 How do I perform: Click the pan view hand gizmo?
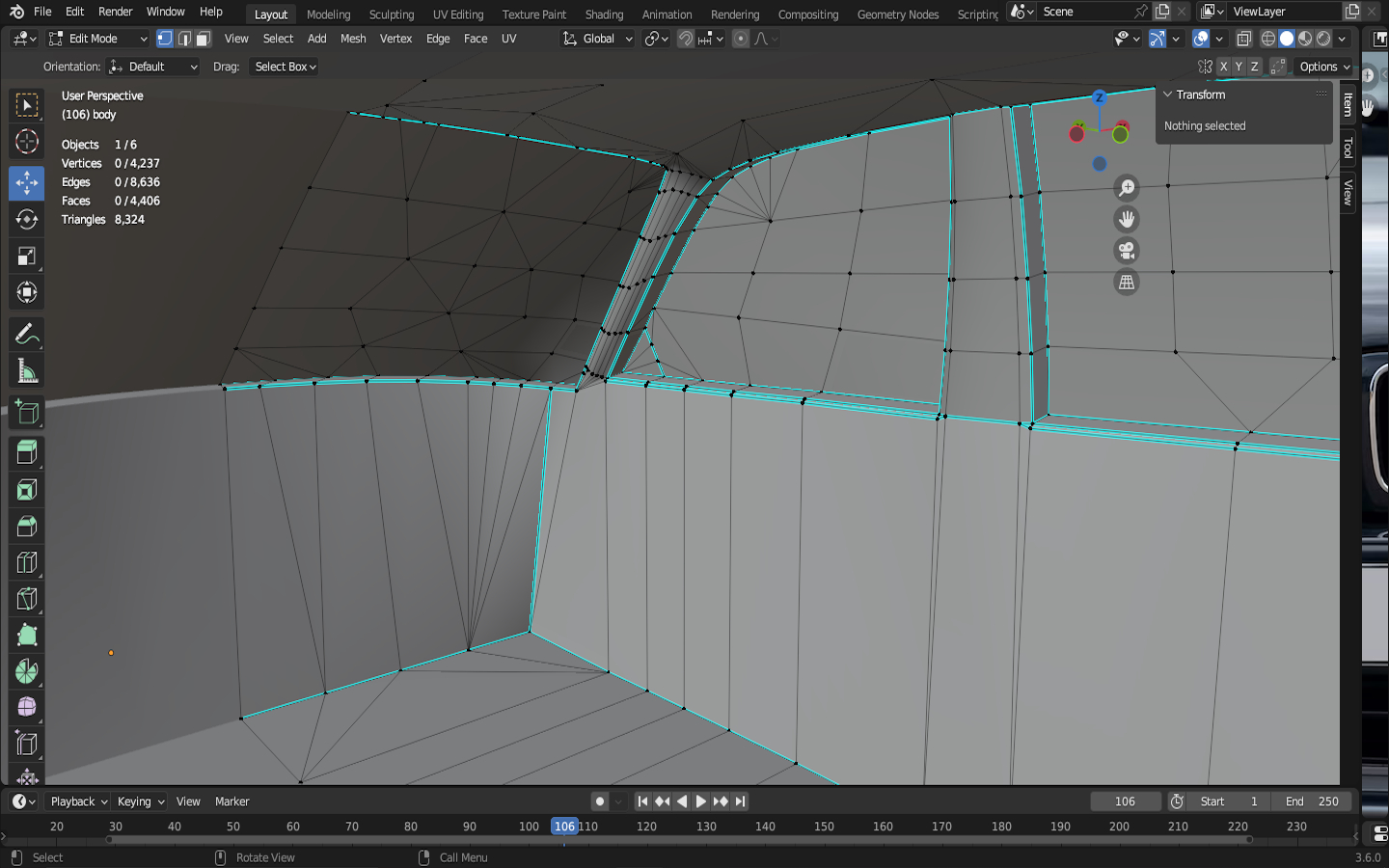pyautogui.click(x=1126, y=220)
